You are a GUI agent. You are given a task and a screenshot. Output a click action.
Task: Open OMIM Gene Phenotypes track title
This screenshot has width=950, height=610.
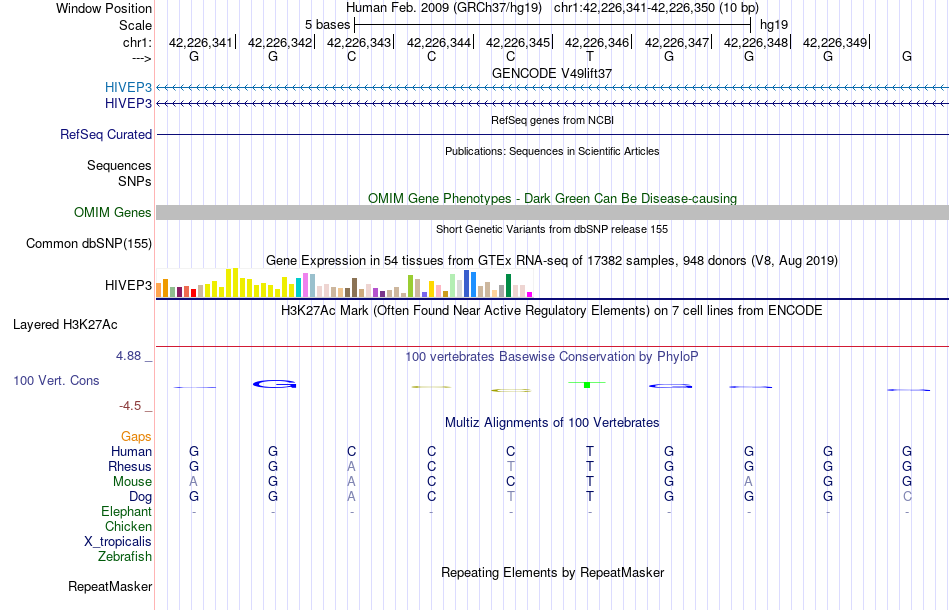click(552, 199)
